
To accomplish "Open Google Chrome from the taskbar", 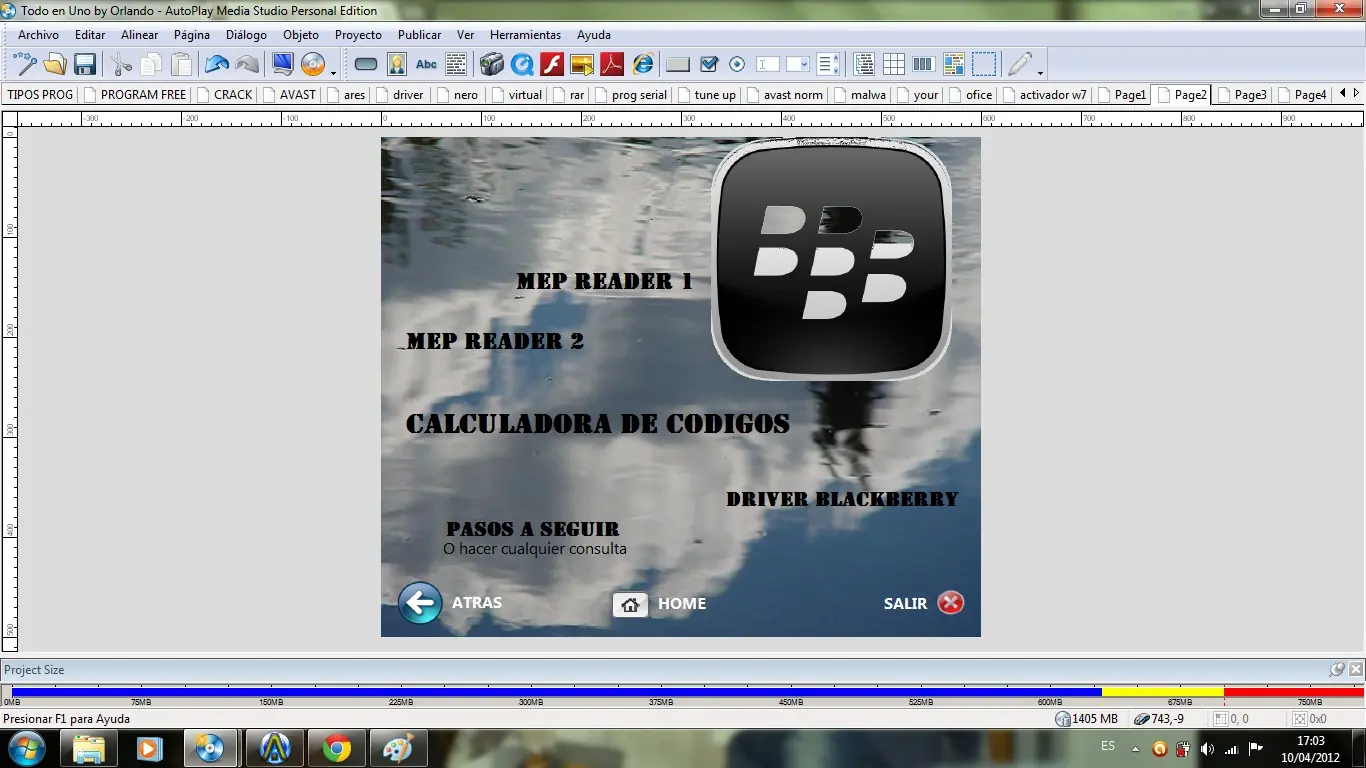I will [x=337, y=748].
